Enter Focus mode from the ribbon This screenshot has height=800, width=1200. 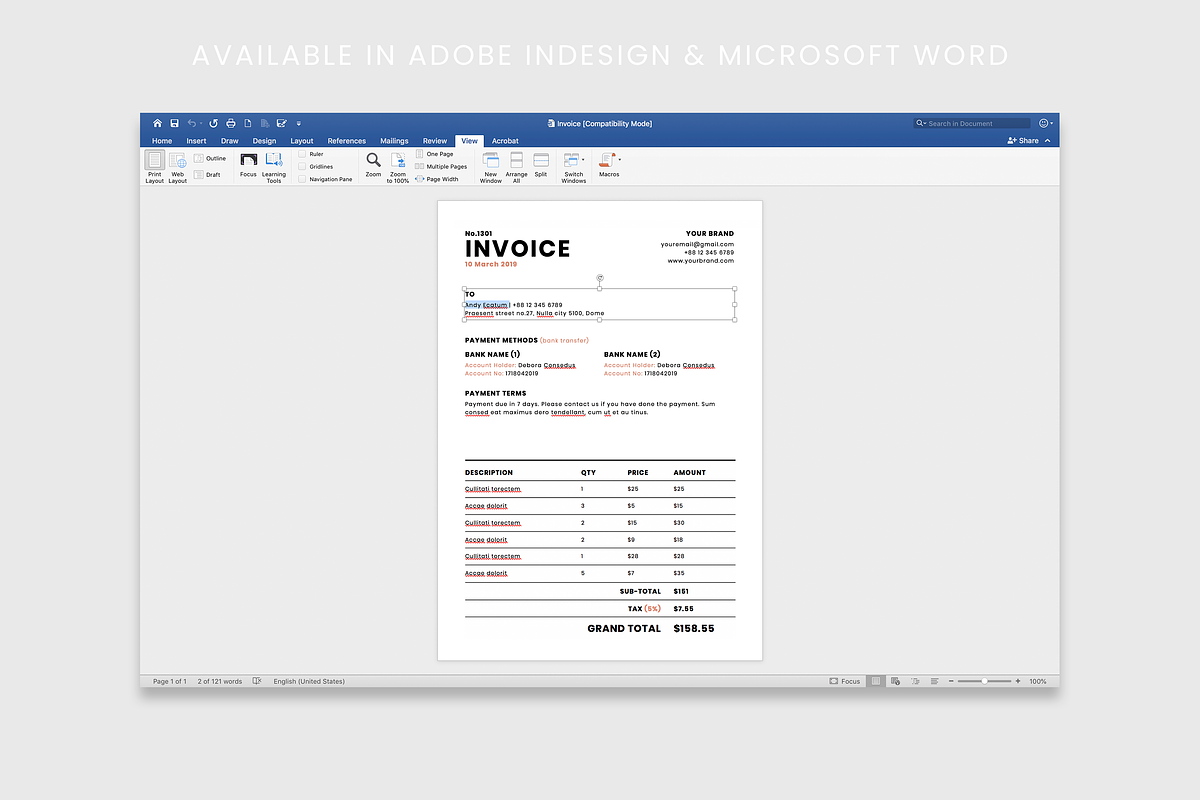[x=248, y=165]
